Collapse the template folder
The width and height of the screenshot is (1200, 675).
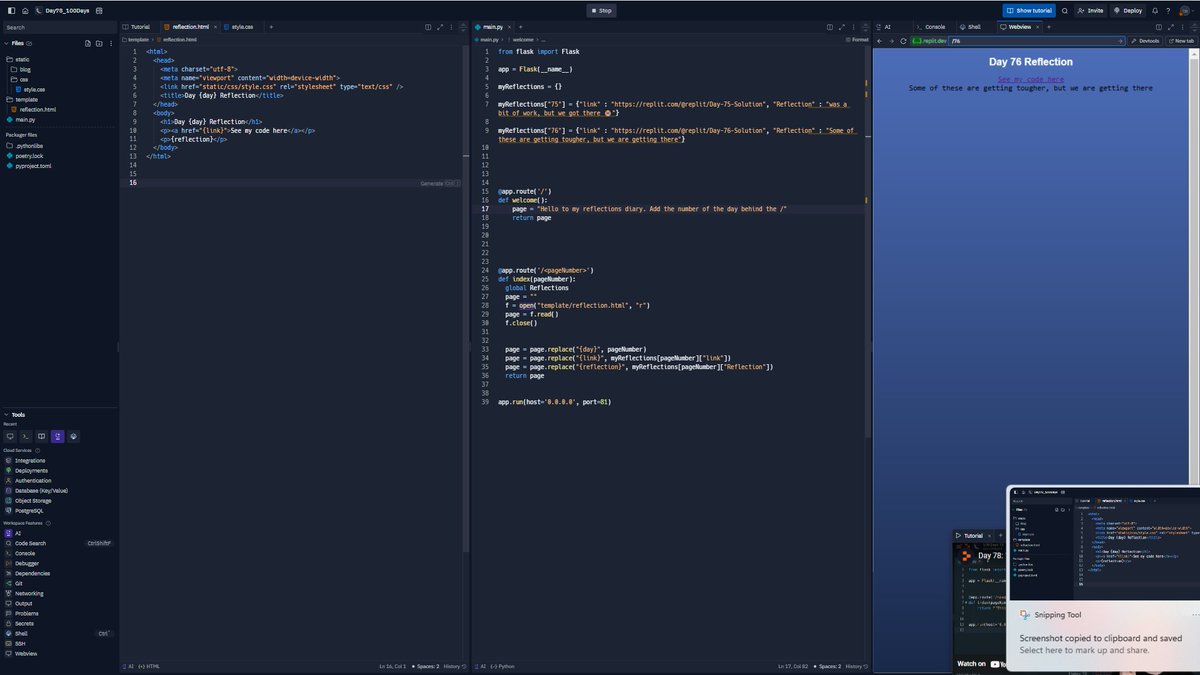(22, 99)
